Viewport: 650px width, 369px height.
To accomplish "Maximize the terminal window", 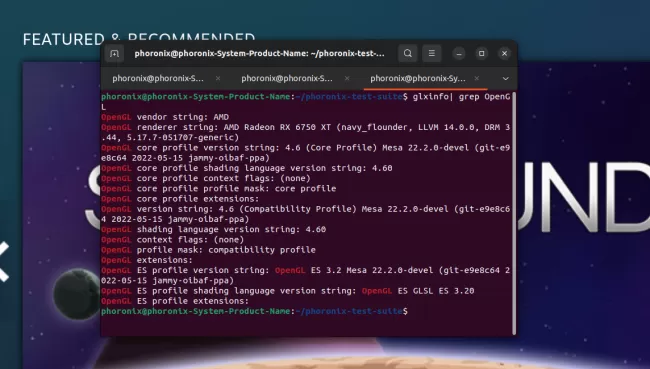I will pos(481,53).
